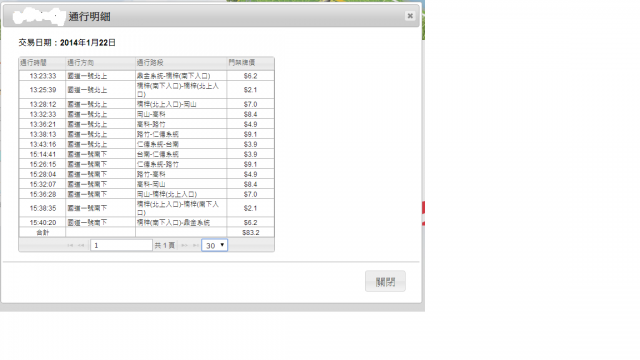Select the 13:28:12 time cell
Viewport: 640px width, 360px height.
(x=42, y=104)
